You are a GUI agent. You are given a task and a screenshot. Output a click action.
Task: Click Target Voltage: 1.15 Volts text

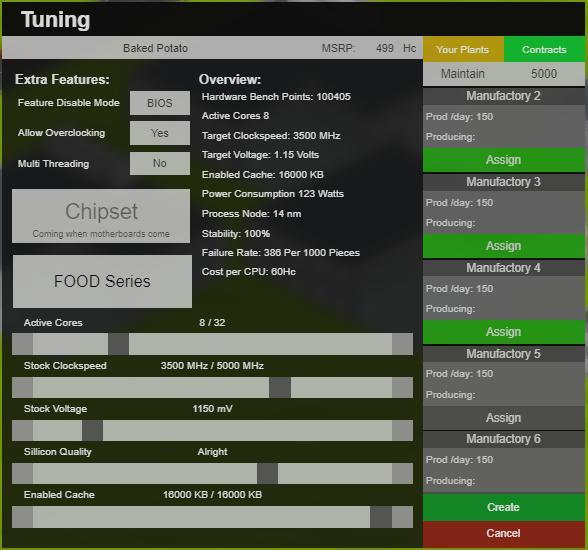pos(260,155)
